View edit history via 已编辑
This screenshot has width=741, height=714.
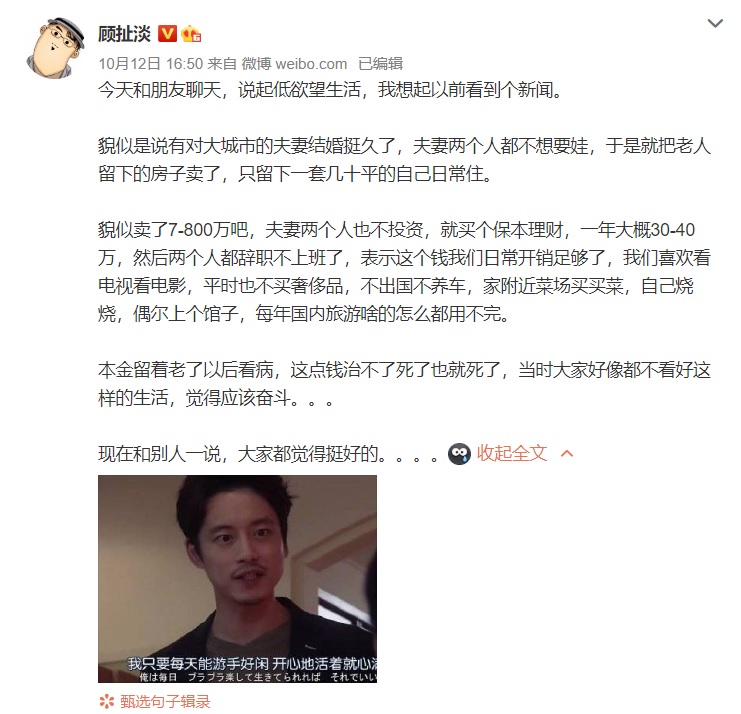tap(380, 64)
